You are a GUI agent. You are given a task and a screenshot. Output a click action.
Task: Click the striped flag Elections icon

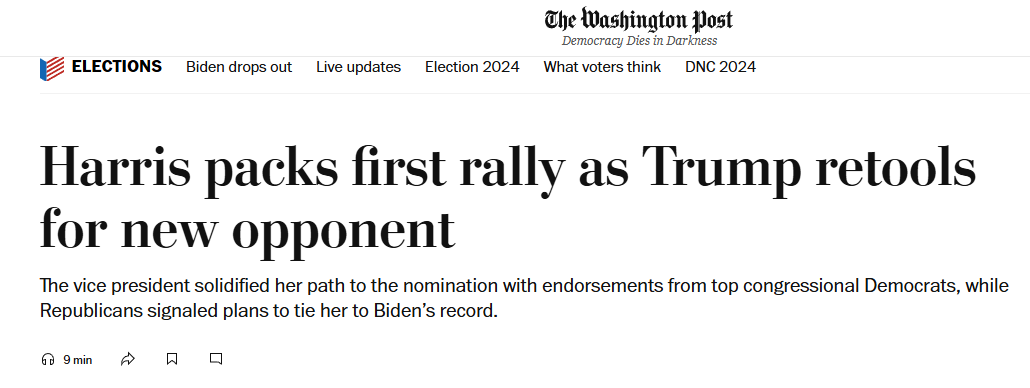coord(52,68)
